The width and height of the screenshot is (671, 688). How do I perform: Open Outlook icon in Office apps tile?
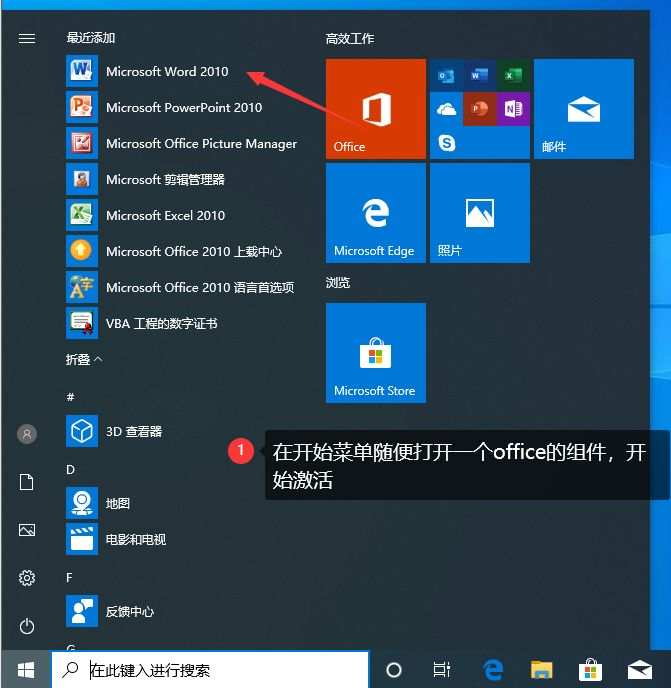(x=446, y=76)
